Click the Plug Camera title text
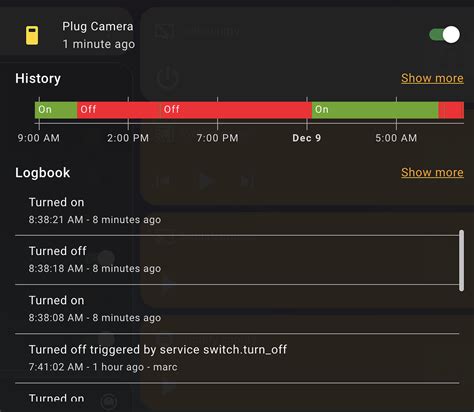The image size is (474, 412). (x=98, y=26)
